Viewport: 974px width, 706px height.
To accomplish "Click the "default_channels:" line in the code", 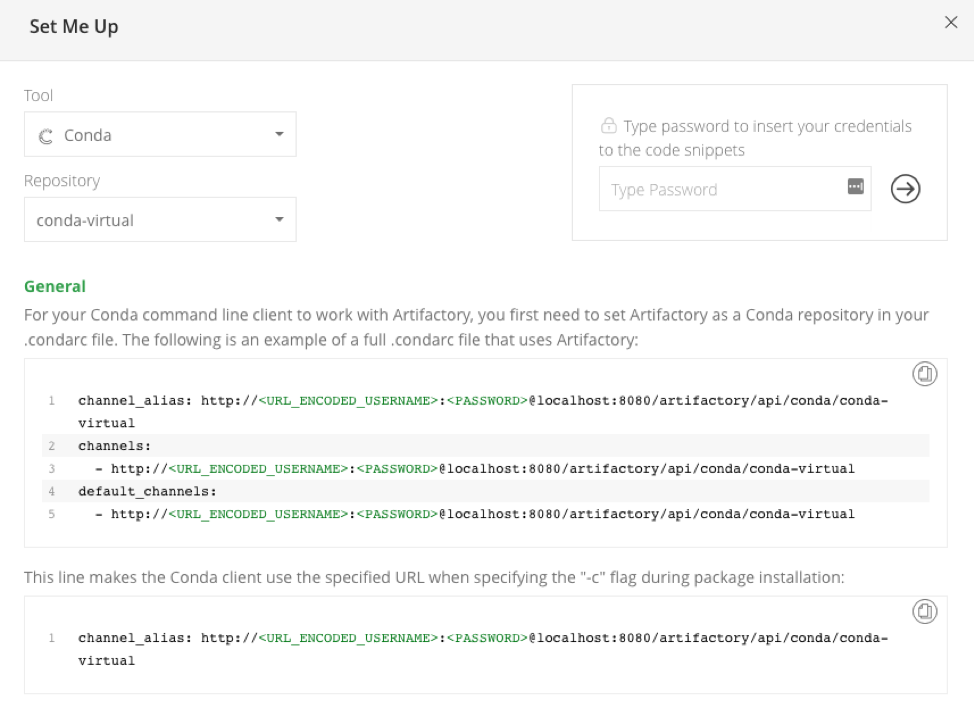I will 146,491.
